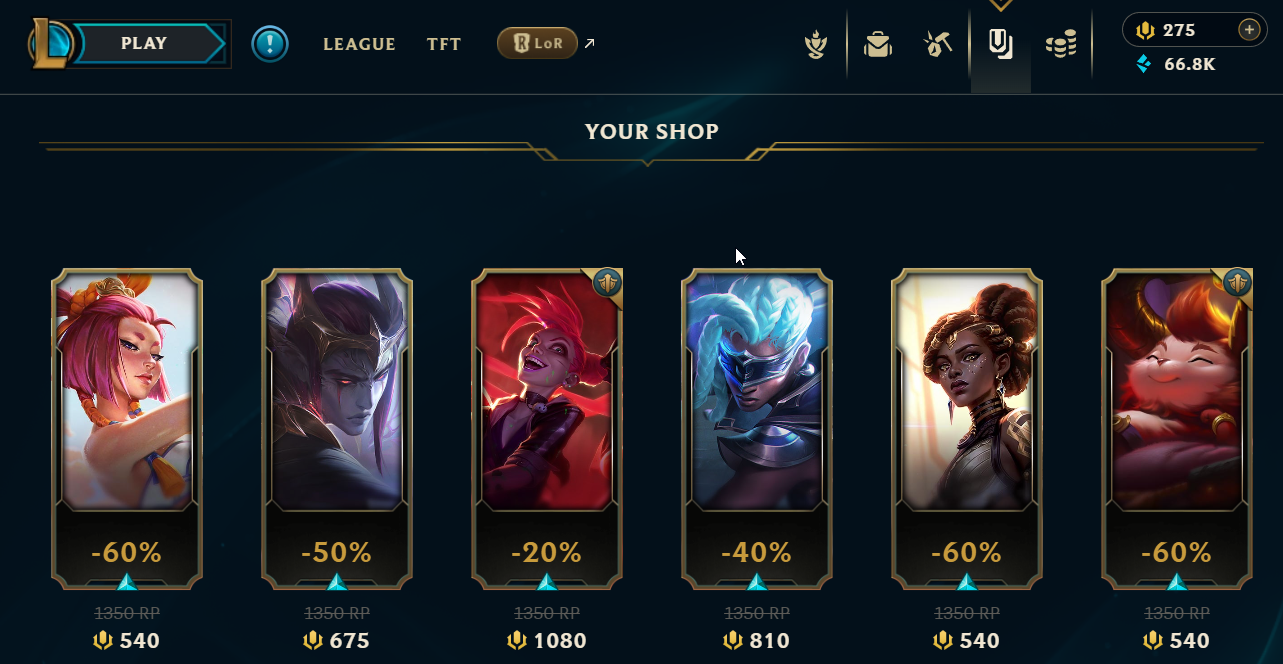
Task: Select the dark masked skin at -50% discount
Action: pos(337,428)
